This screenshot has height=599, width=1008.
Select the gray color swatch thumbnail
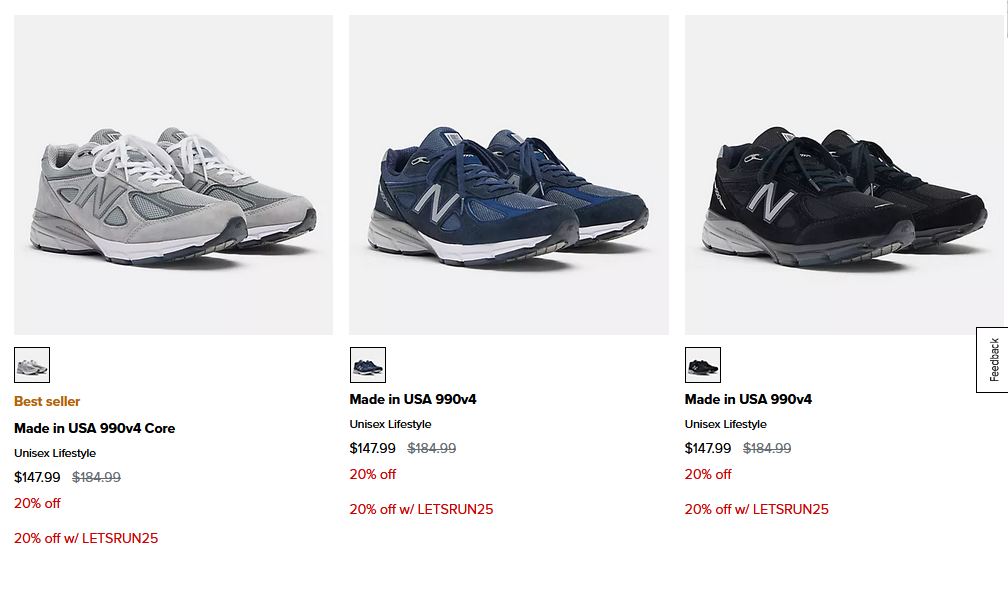32,365
